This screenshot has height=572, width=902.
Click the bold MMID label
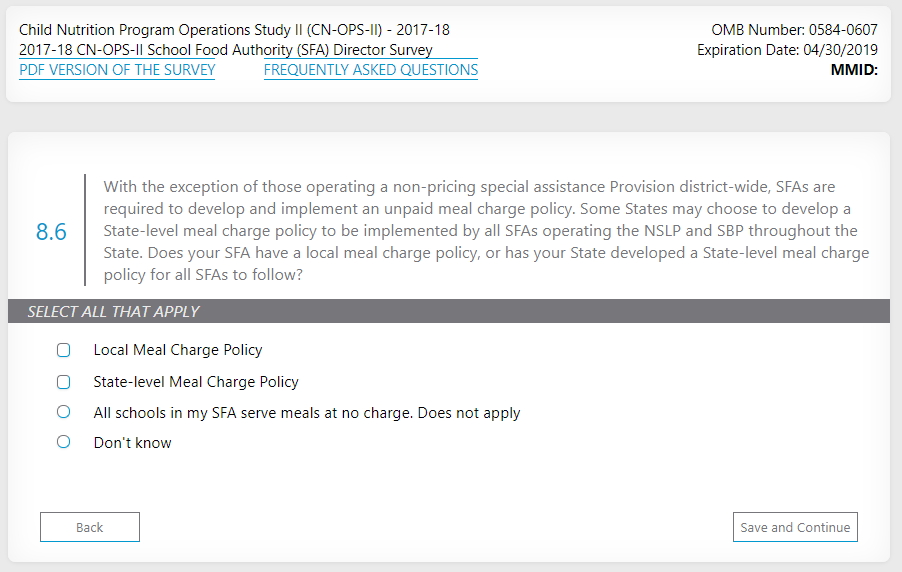853,70
